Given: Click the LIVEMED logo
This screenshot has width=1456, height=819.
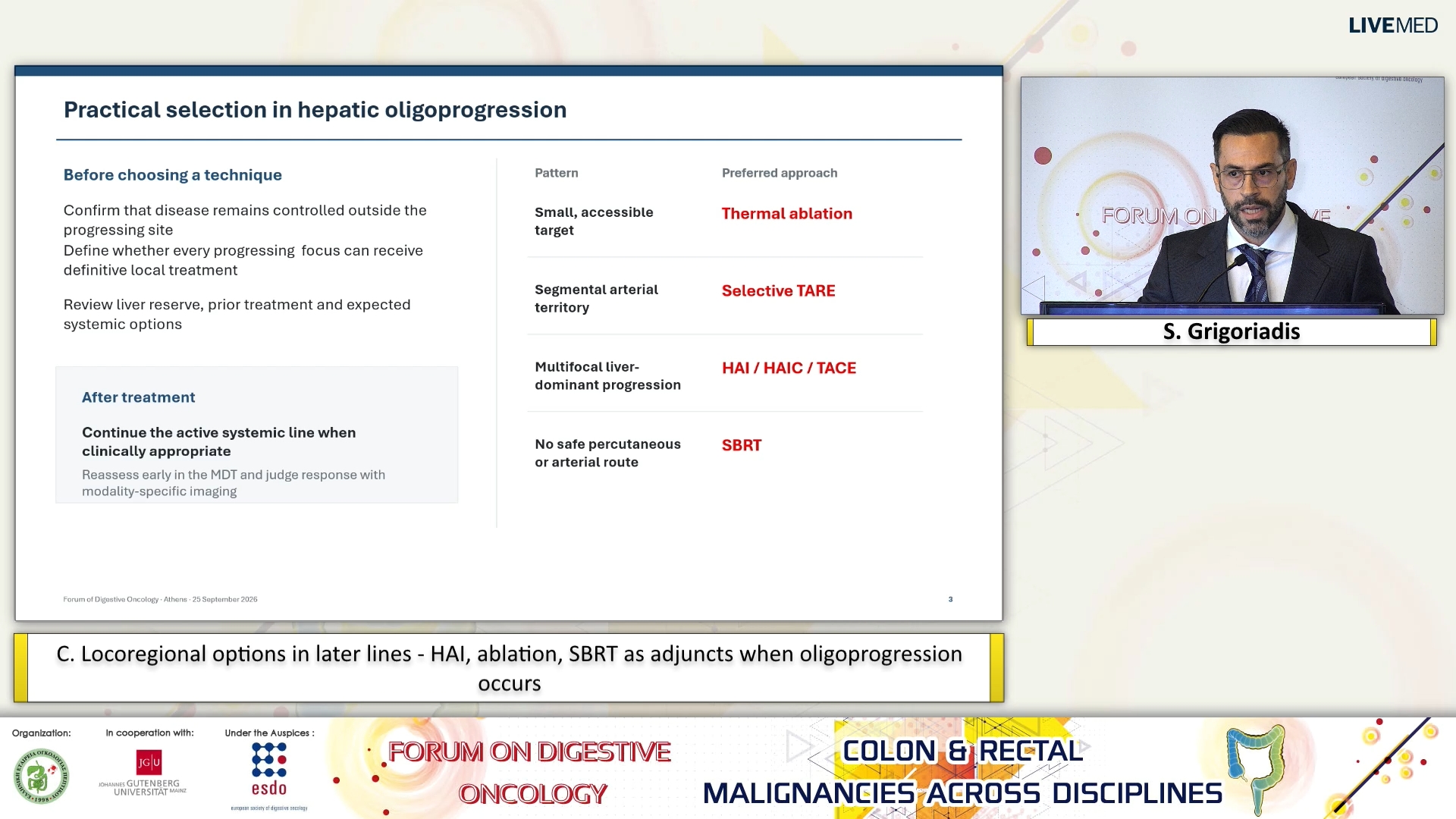Looking at the screenshot, I should 1392,26.
